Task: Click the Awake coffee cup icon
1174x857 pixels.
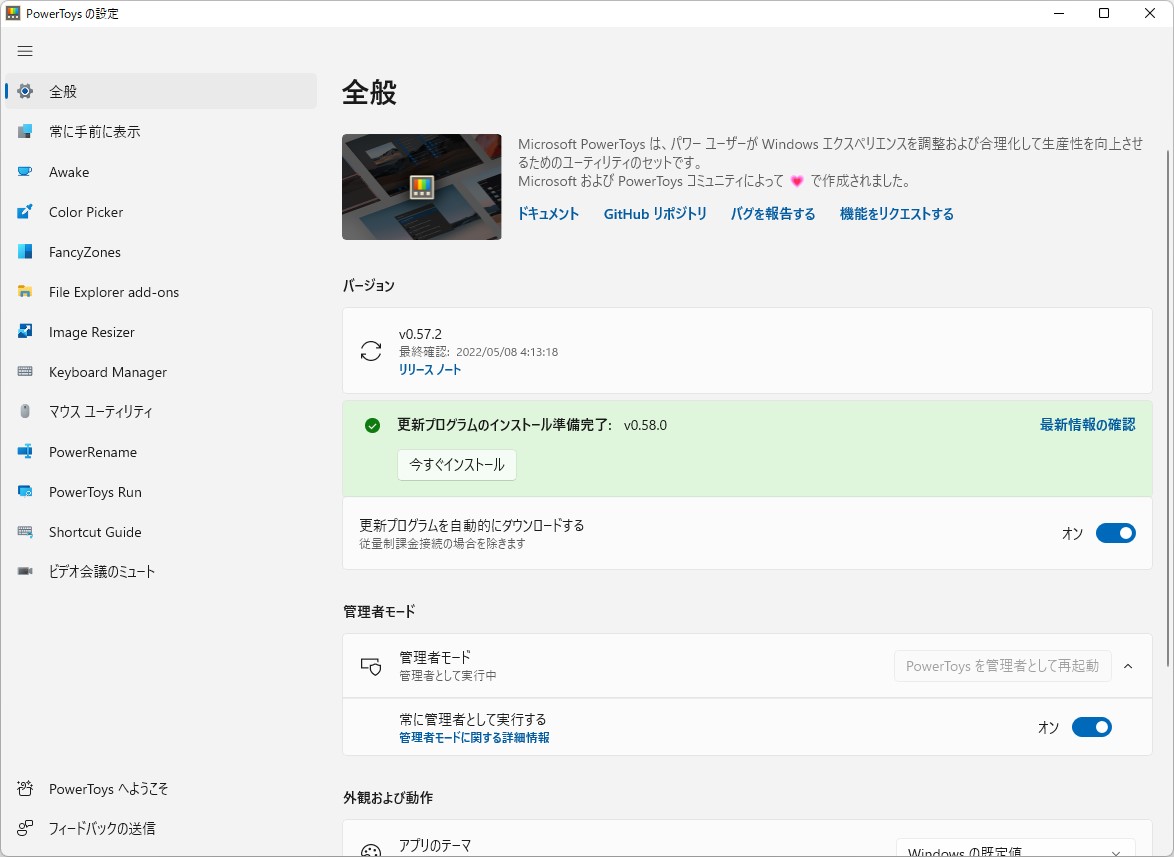Action: pos(25,171)
